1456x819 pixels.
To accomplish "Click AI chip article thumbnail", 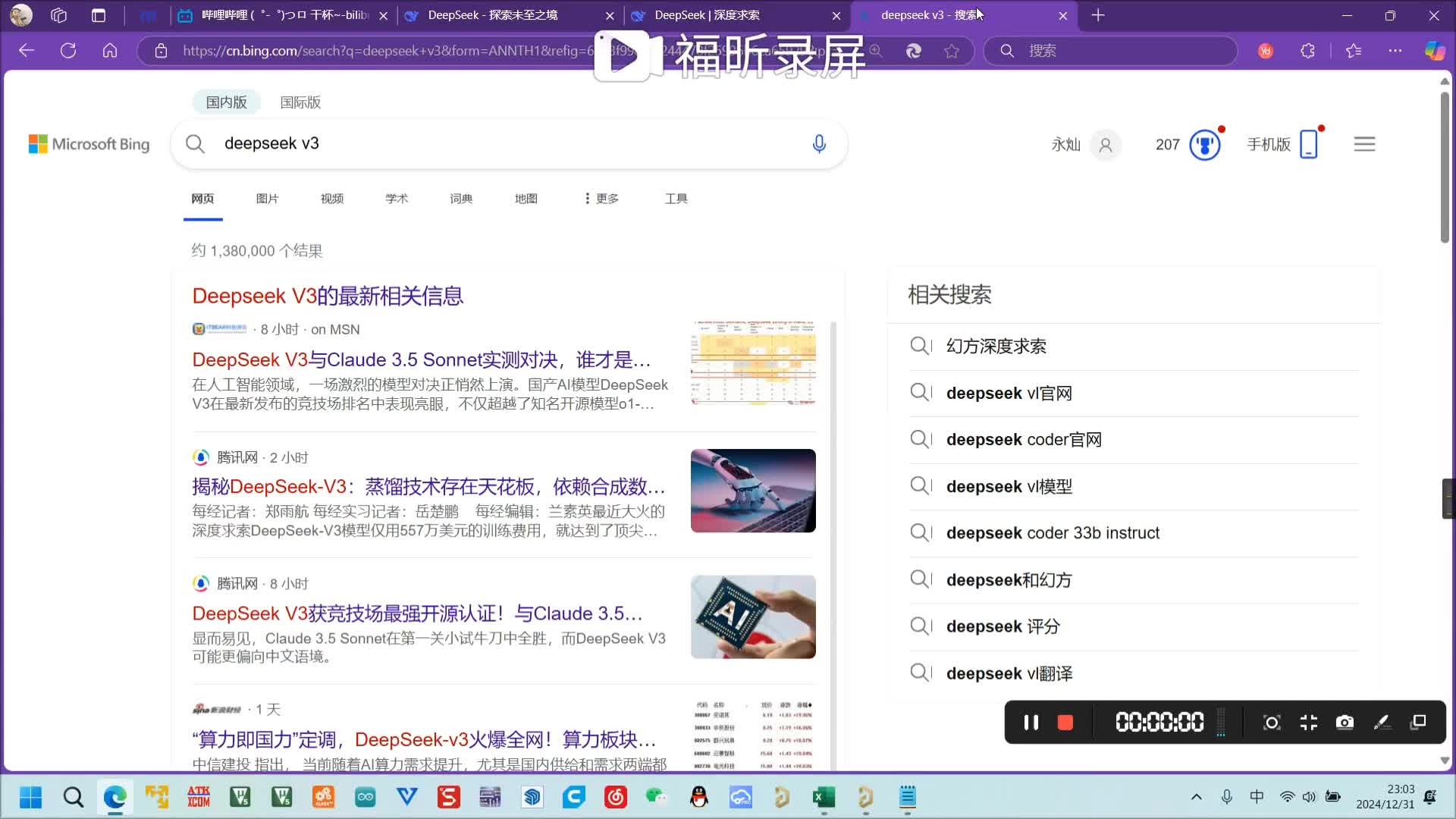I will [x=753, y=617].
